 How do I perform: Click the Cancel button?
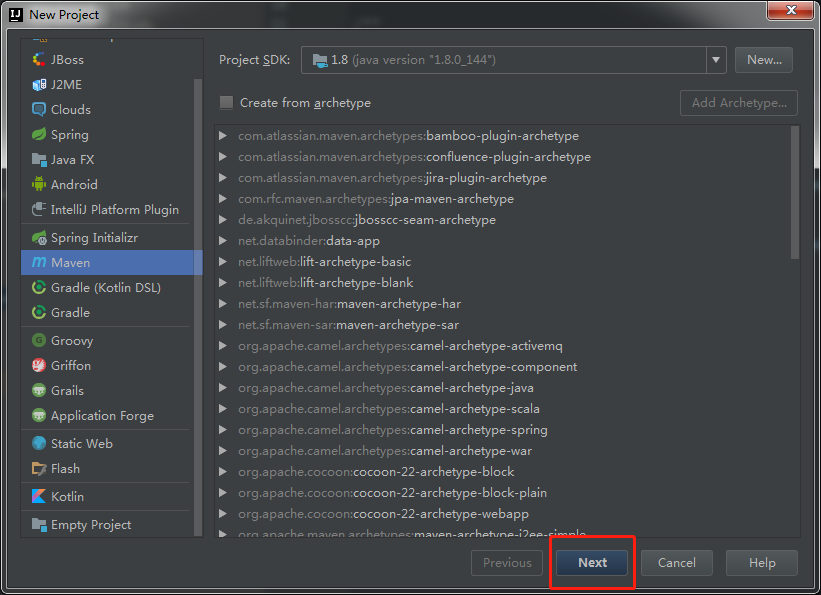tap(676, 563)
